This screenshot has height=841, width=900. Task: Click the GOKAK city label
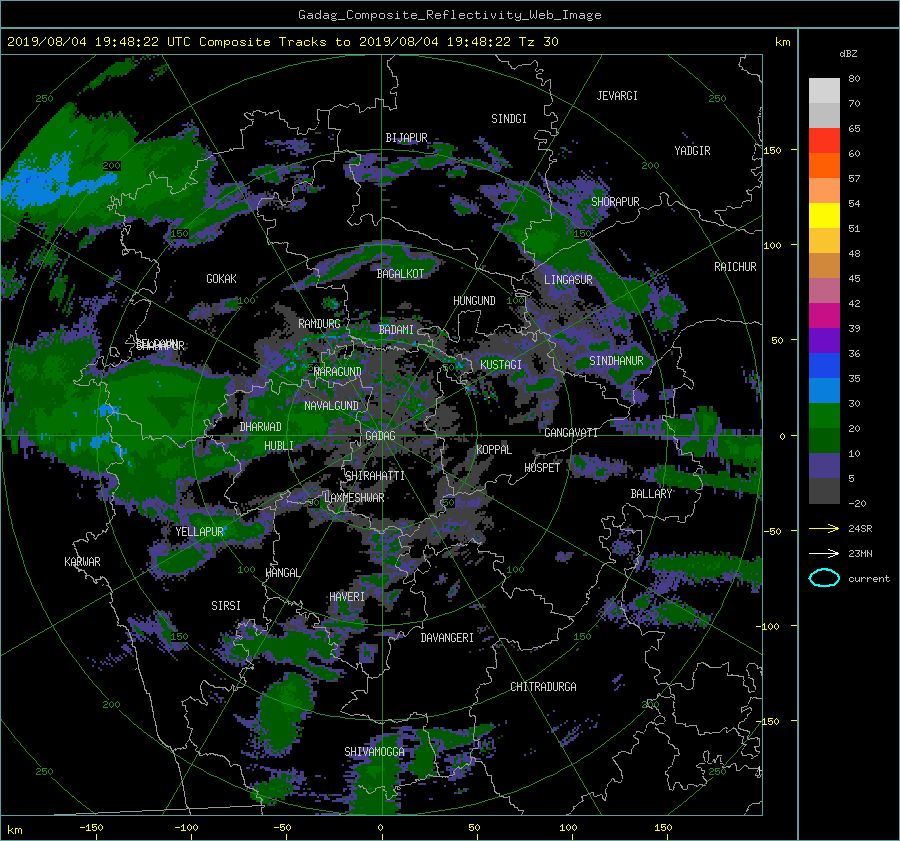pos(222,279)
